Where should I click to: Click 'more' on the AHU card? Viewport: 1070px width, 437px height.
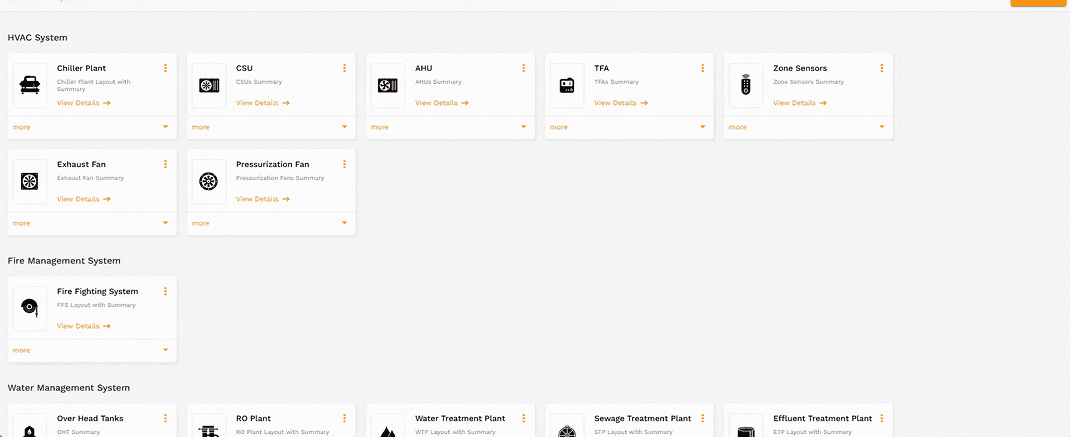click(379, 127)
